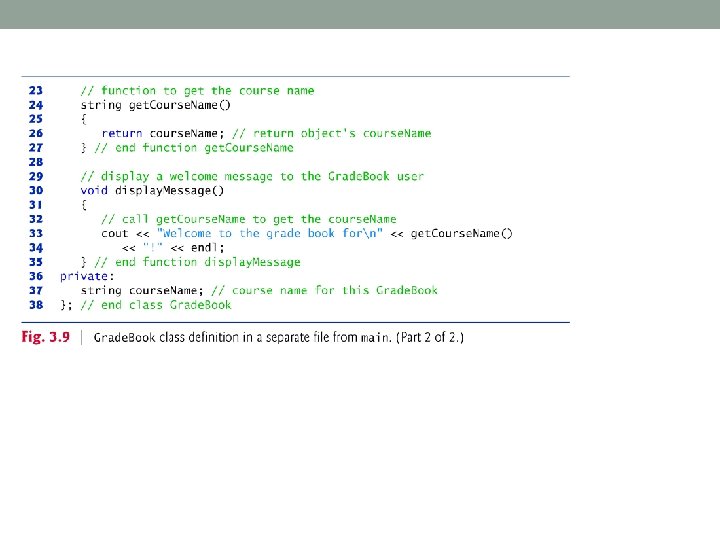This screenshot has height=540, width=720.
Task: Click comment 'display a welcome message to the GradeBook user'
Action: pyautogui.click(x=252, y=177)
